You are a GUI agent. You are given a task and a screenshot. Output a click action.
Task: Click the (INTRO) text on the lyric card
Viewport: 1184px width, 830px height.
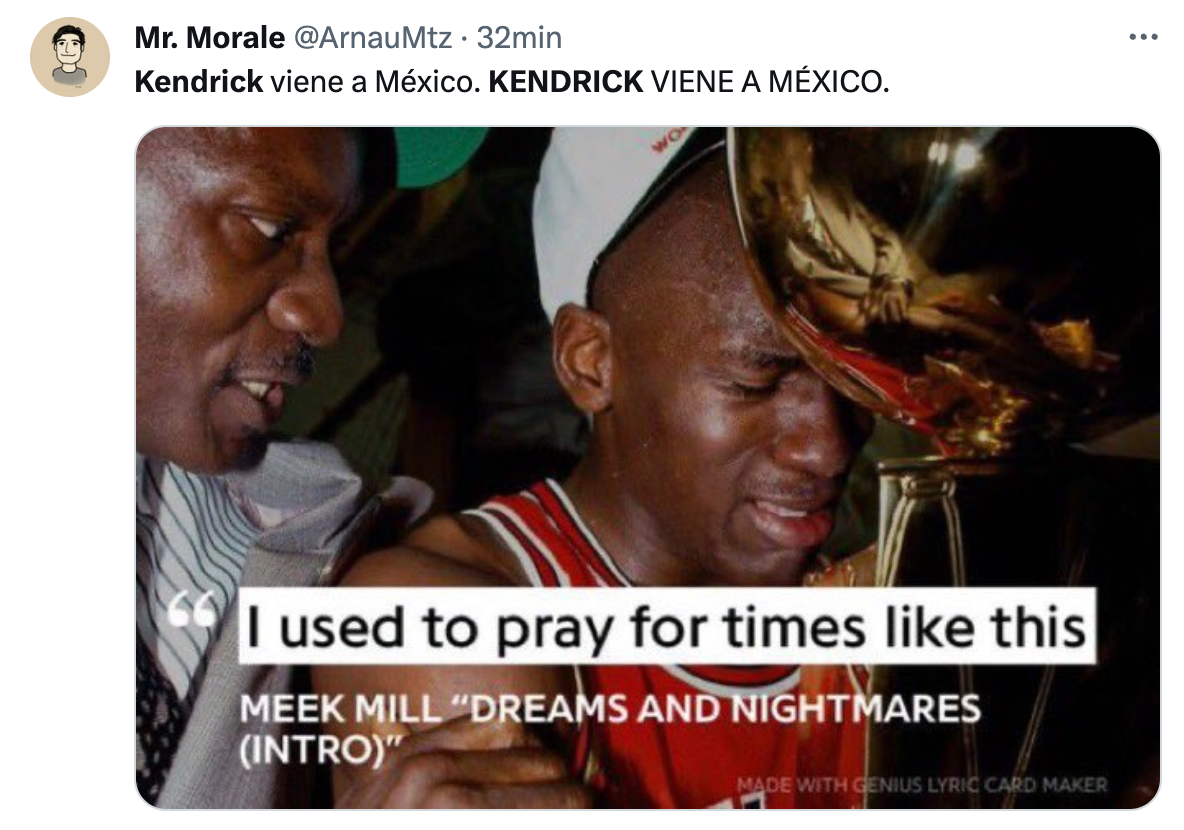point(320,749)
